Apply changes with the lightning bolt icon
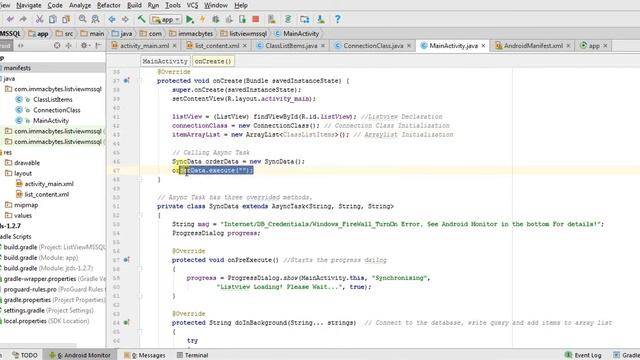This screenshot has width=640, height=360. click(x=202, y=19)
